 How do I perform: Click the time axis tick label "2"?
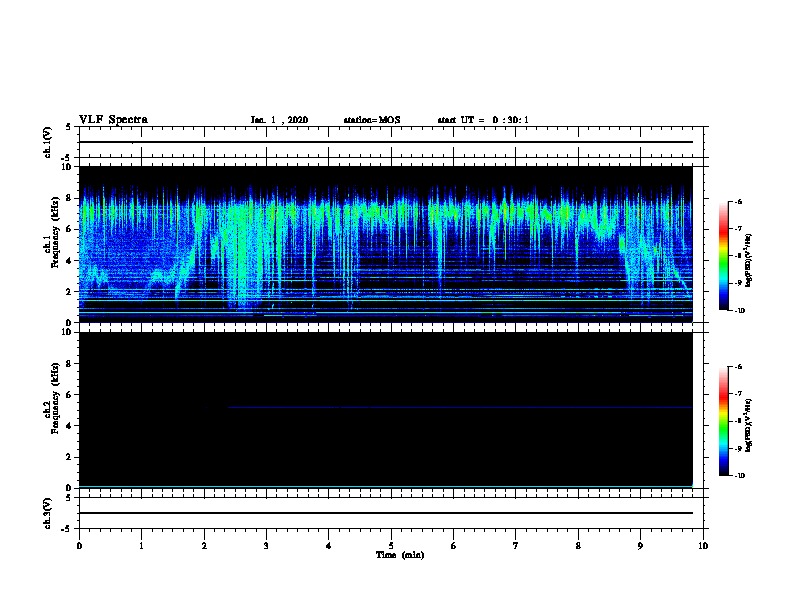pos(204,546)
